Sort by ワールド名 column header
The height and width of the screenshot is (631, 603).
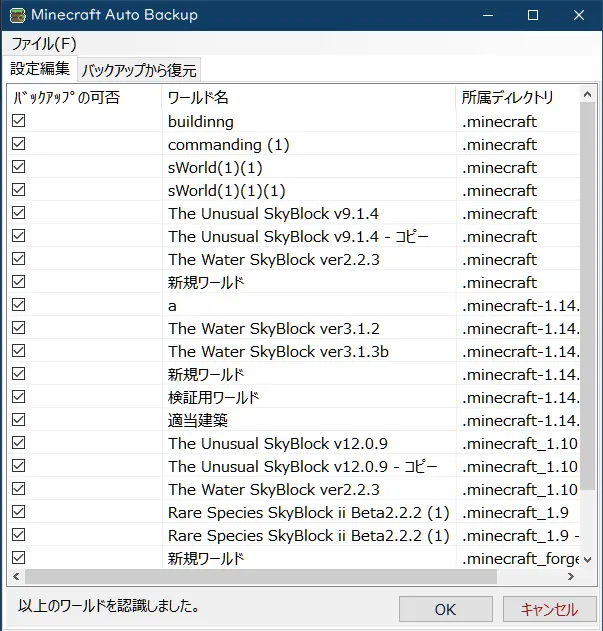click(308, 98)
